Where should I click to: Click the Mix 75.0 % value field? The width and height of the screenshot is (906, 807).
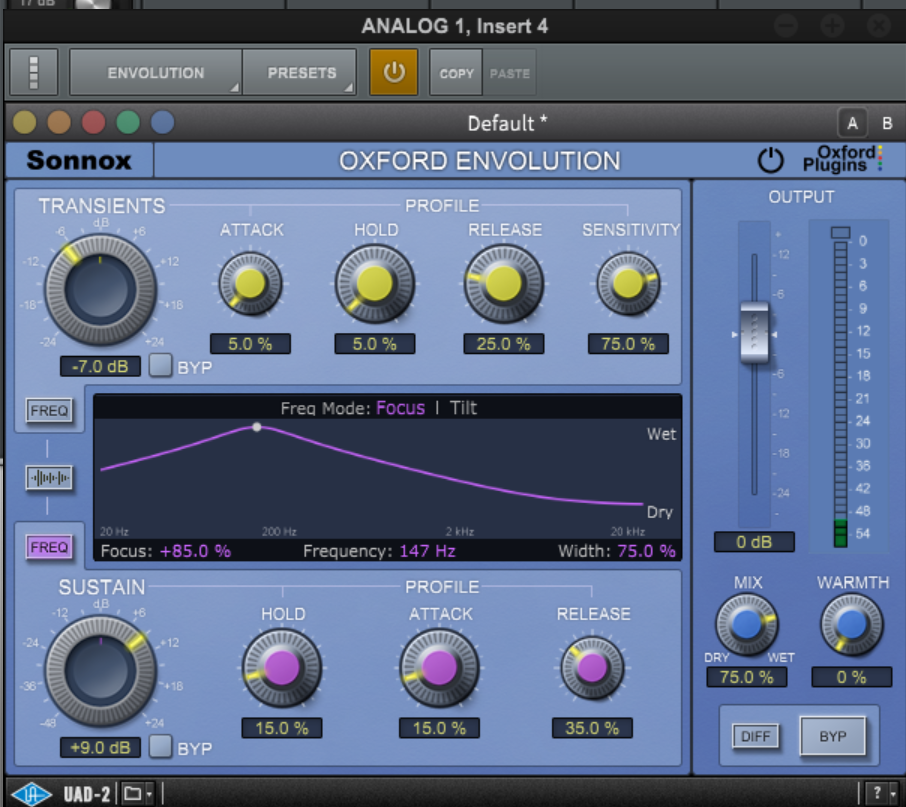747,677
